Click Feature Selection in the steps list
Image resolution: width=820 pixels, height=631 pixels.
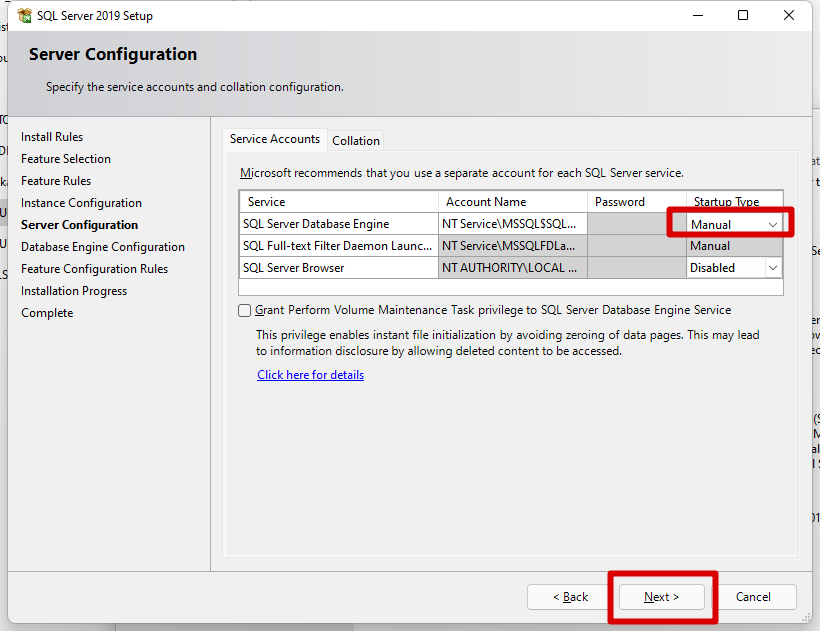point(66,159)
